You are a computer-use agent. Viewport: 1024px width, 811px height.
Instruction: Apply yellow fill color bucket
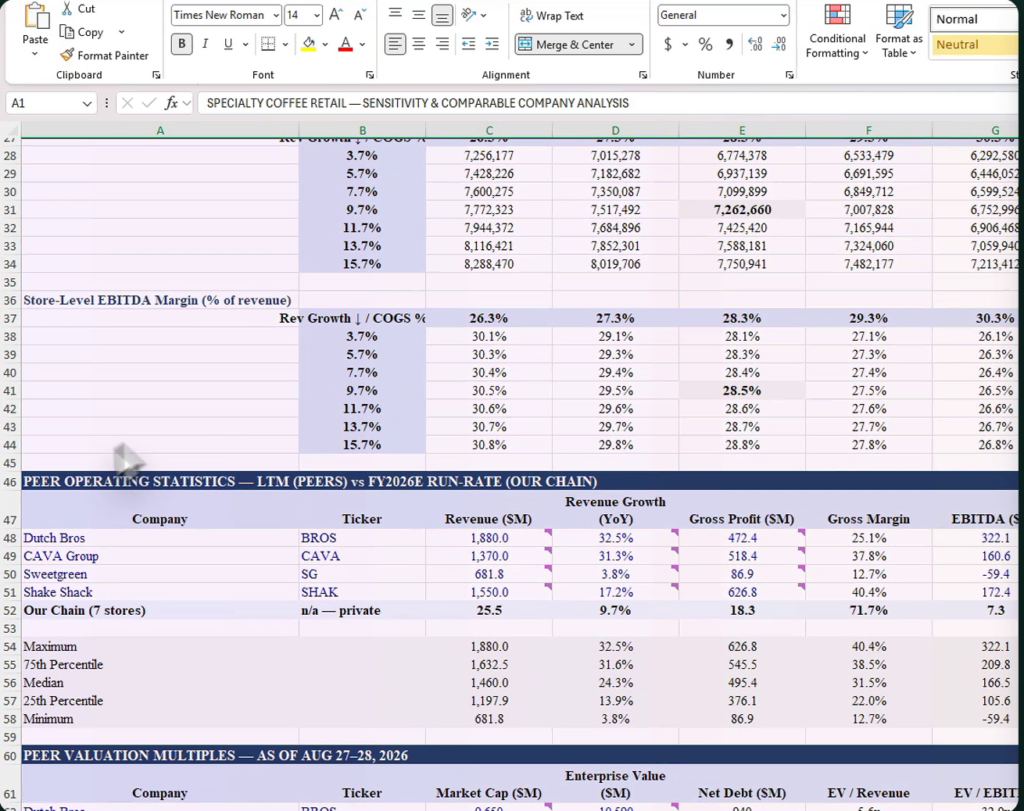[308, 44]
